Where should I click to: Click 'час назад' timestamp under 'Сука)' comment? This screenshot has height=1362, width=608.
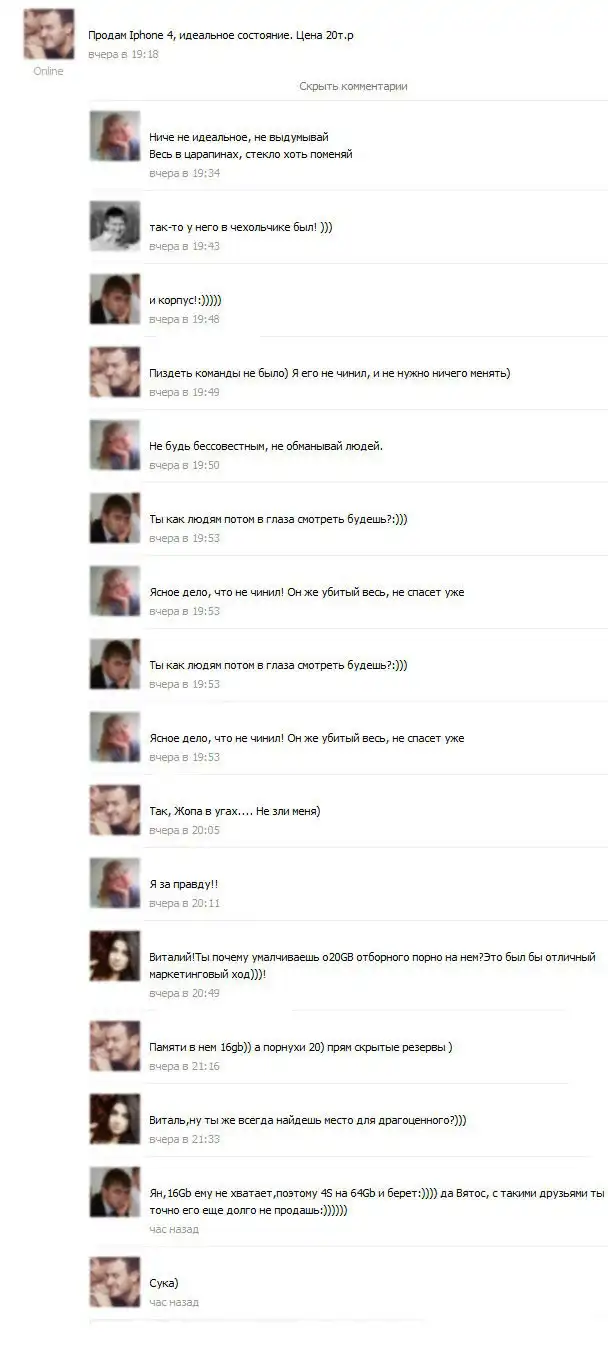pyautogui.click(x=174, y=1303)
